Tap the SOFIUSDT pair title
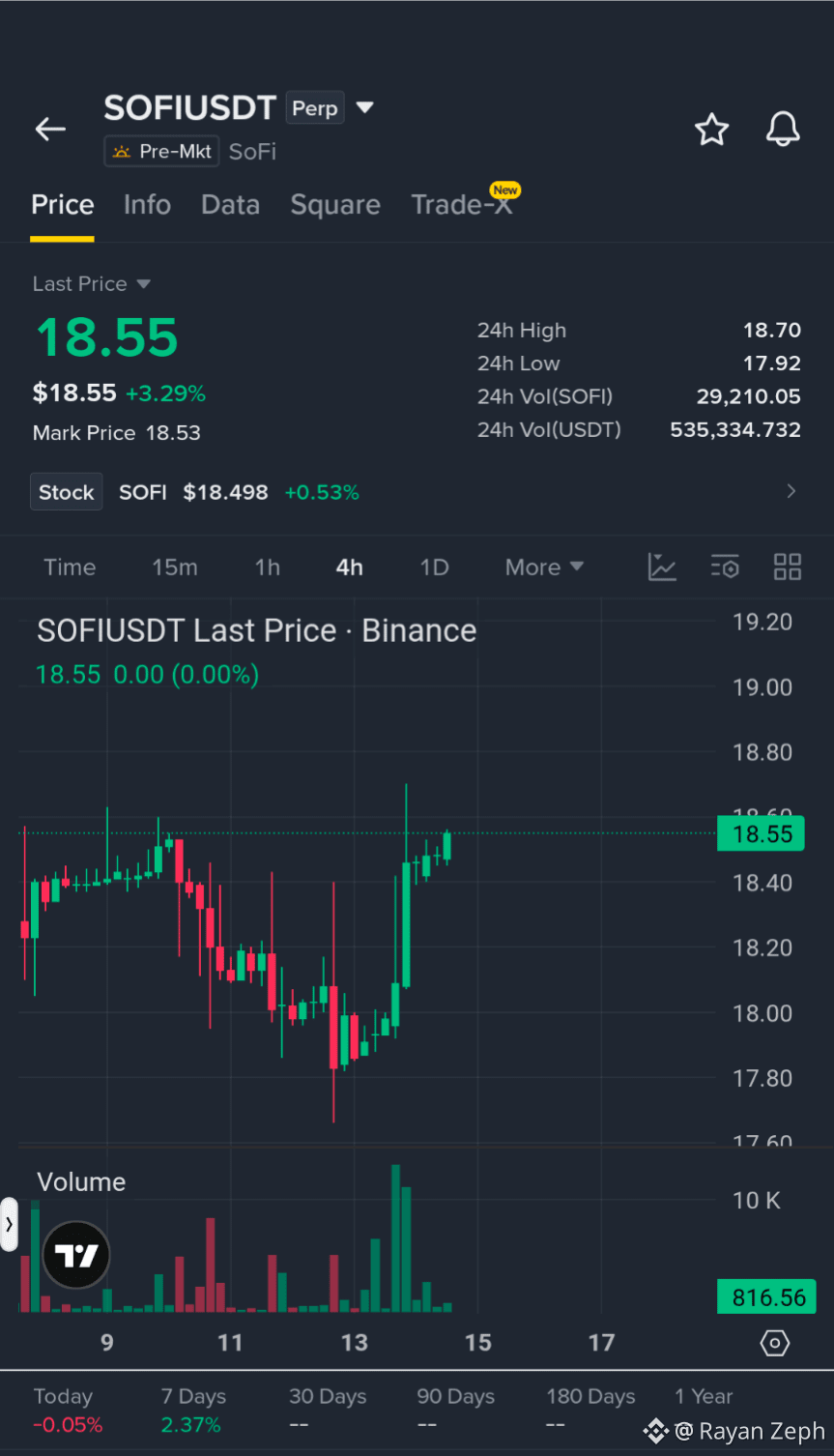The height and width of the screenshot is (1456, 834). click(x=190, y=107)
